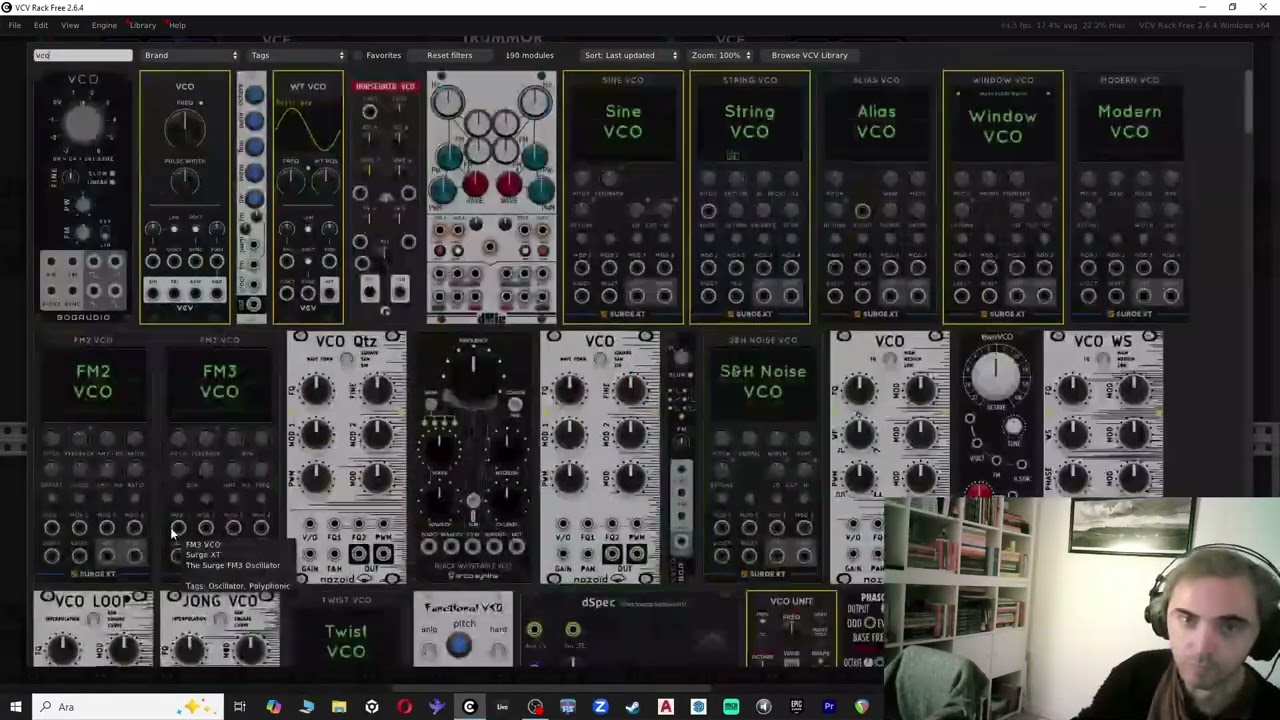
Task: Open Adobe Premiere Pro from the taskbar
Action: point(829,707)
